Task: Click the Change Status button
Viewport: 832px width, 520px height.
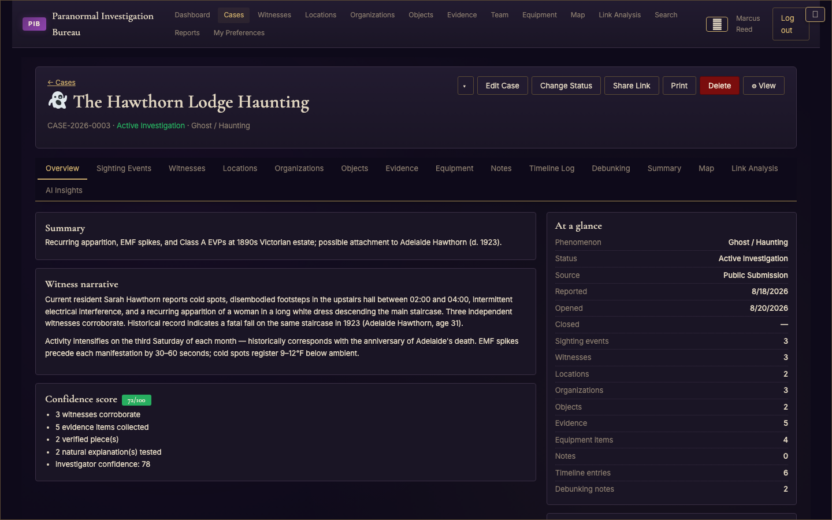Action: [x=566, y=85]
